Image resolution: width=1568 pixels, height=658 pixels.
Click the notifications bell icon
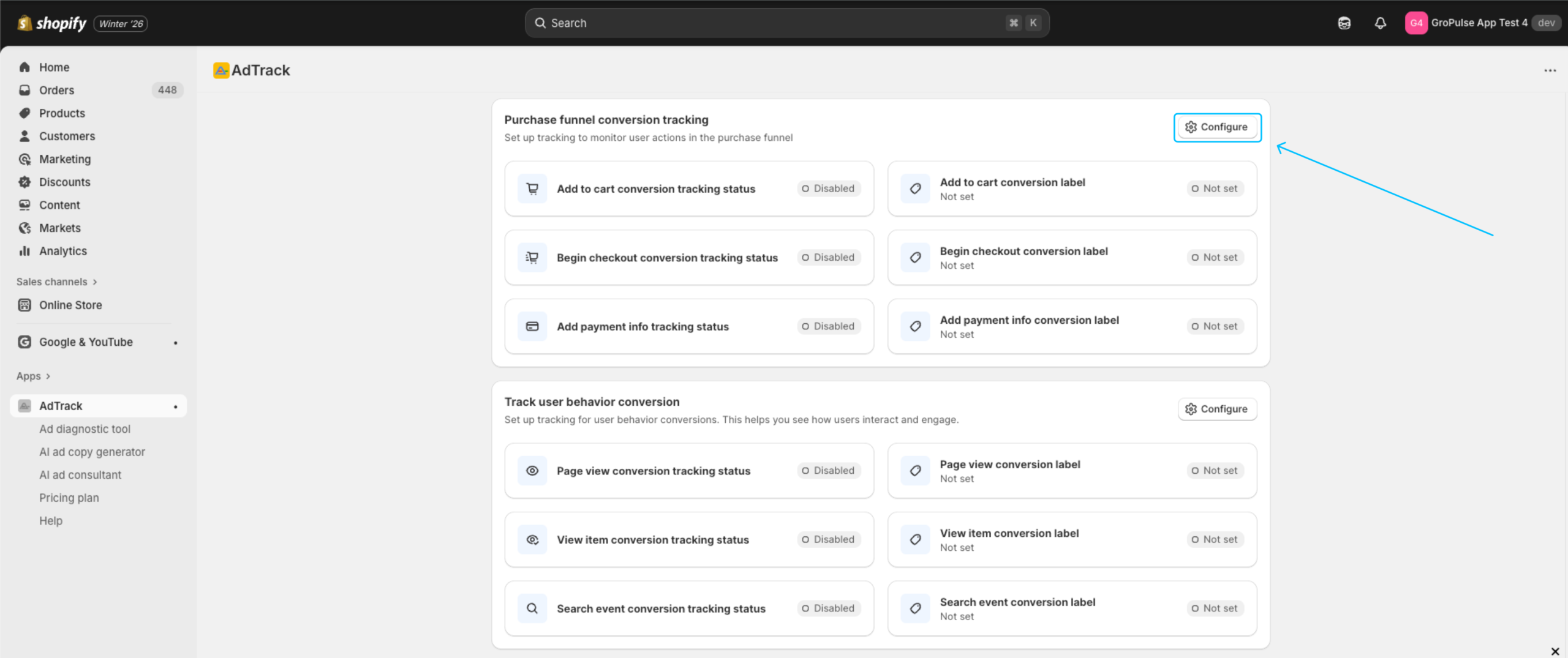1380,23
